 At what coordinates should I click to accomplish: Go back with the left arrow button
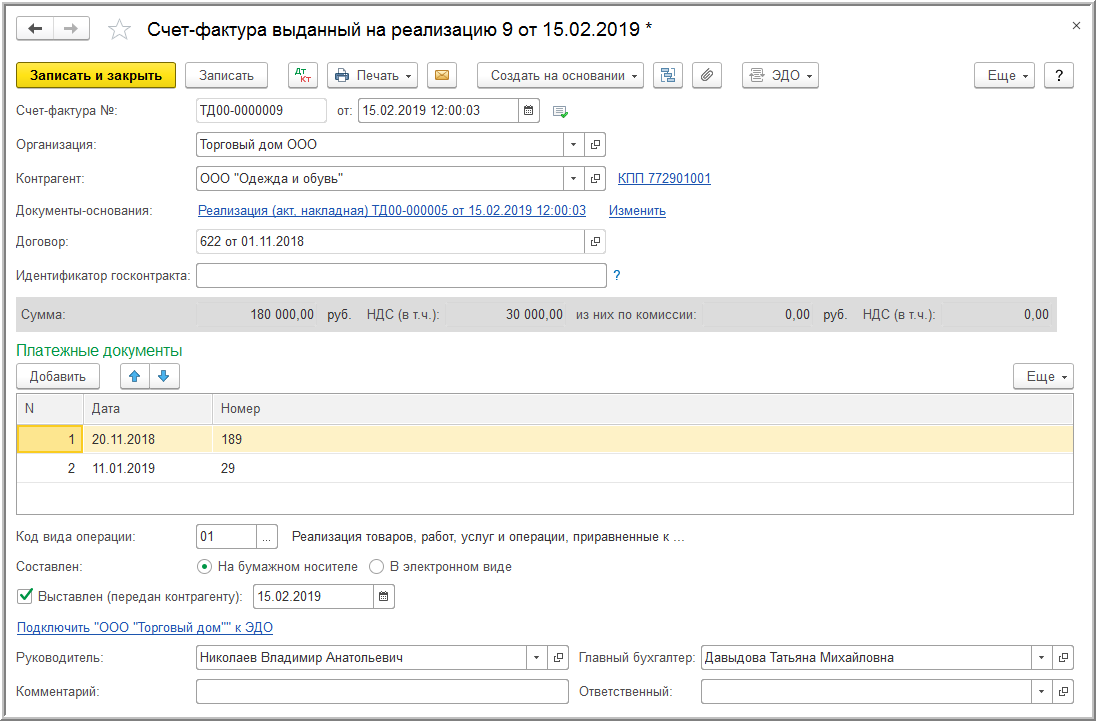point(35,29)
